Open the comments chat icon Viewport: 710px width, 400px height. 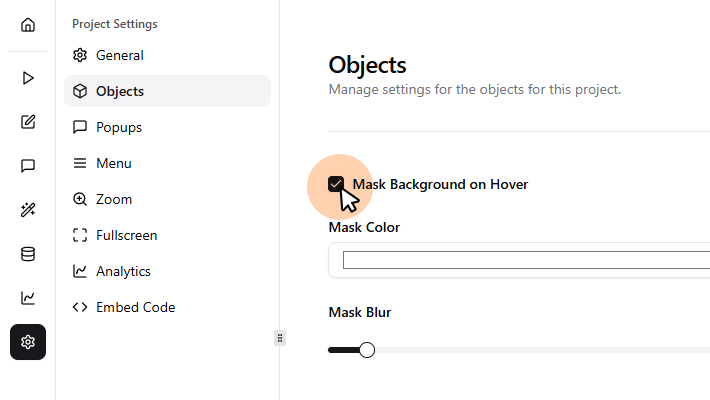(28, 166)
